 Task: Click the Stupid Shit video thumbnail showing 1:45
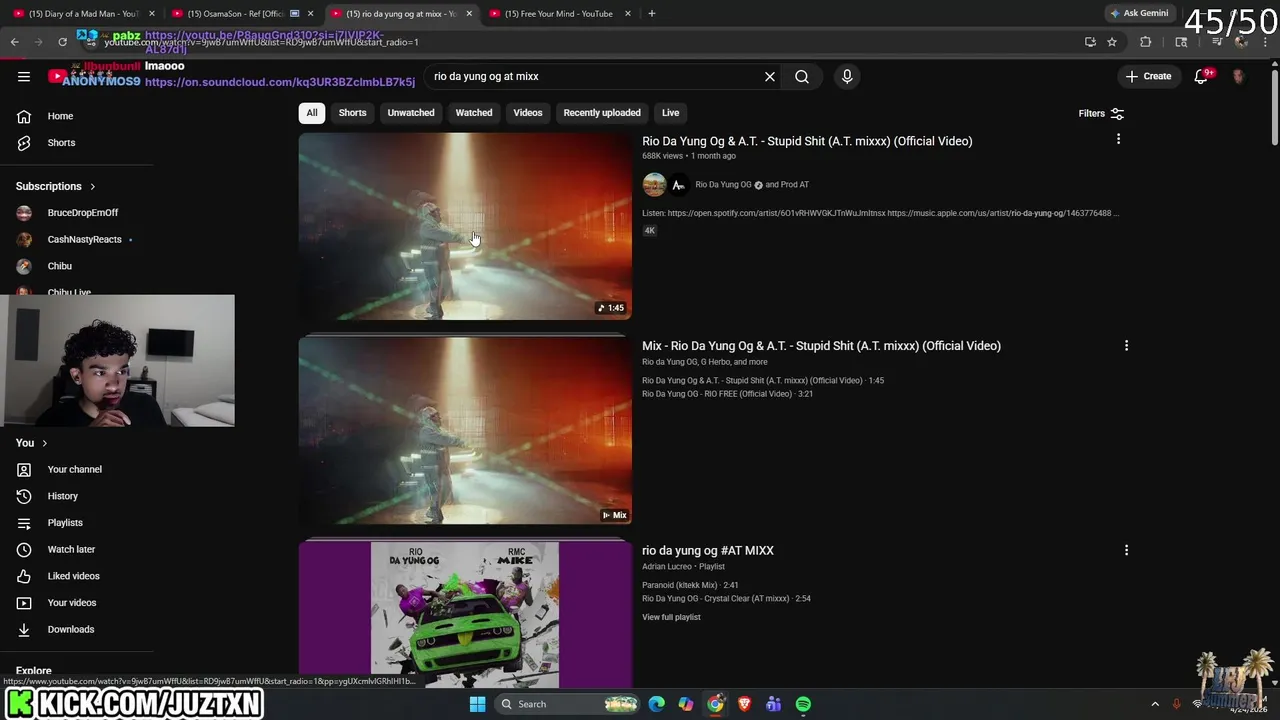coord(465,227)
